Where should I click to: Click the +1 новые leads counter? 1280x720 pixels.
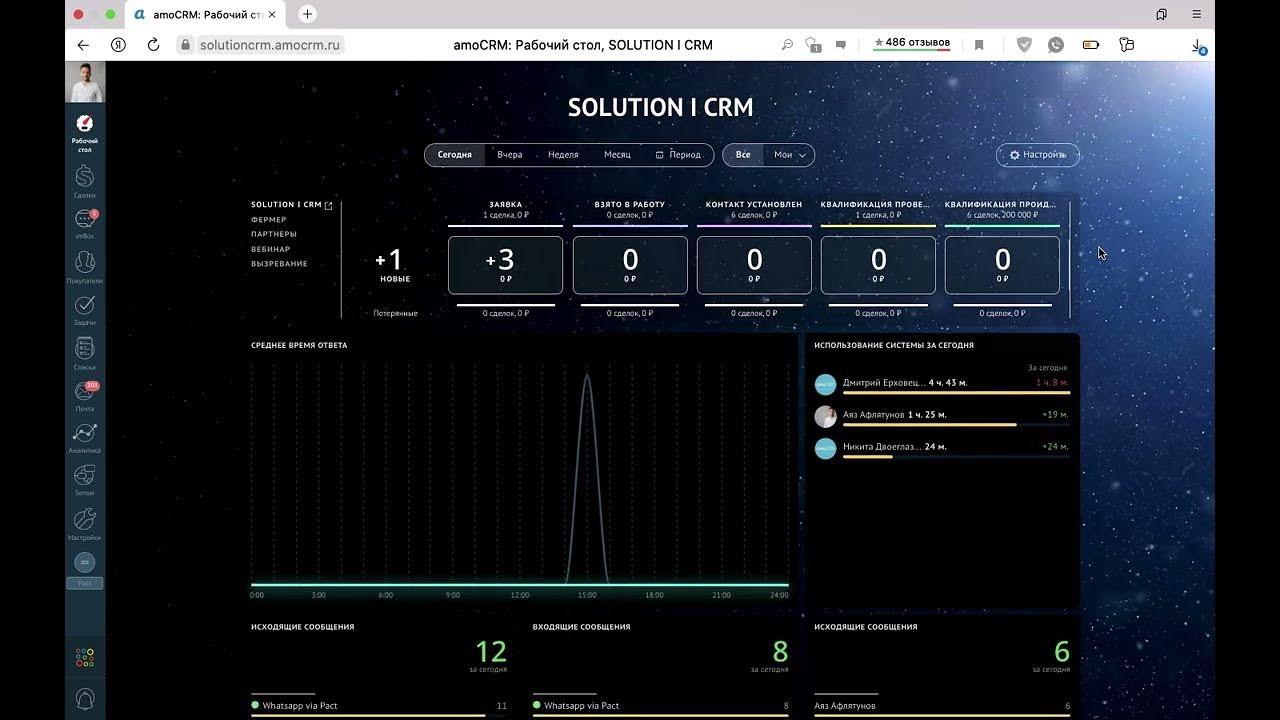[x=394, y=265]
